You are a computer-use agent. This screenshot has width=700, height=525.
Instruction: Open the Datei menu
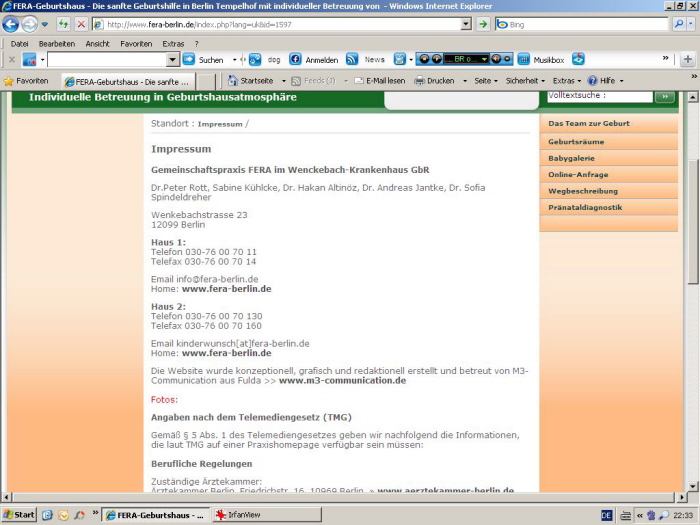(19, 44)
